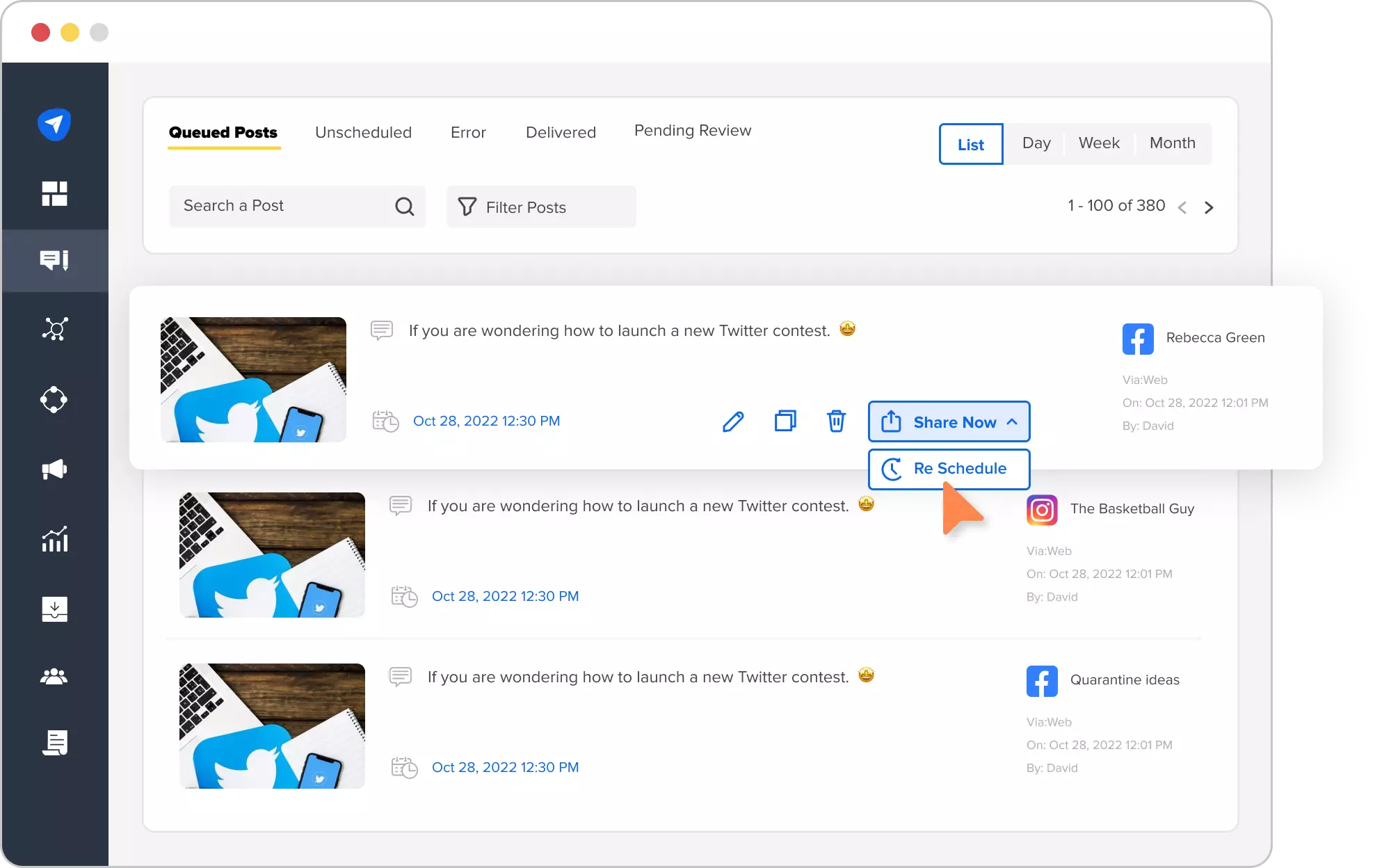Select the Day calendar view

(x=1036, y=143)
